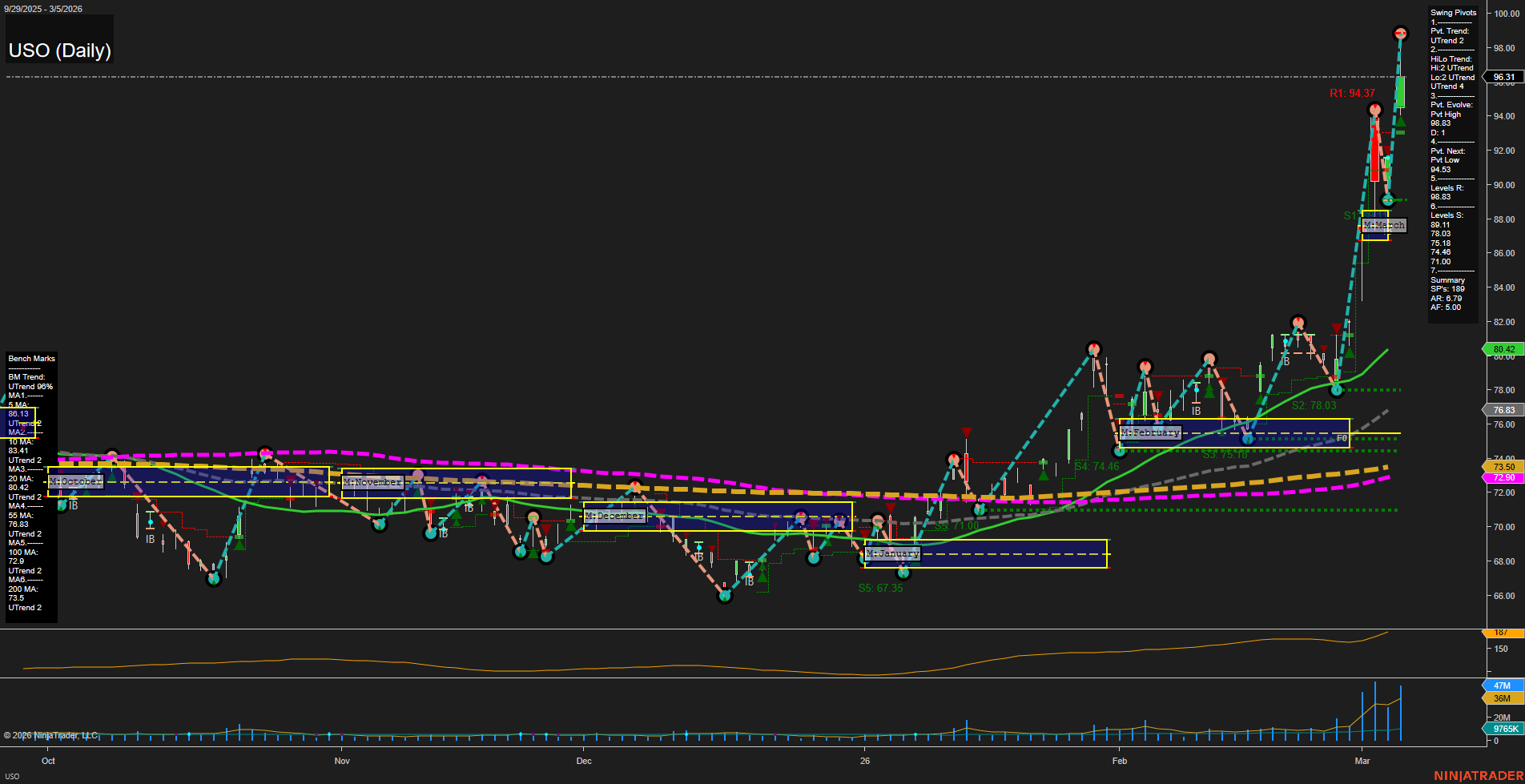The width and height of the screenshot is (1525, 784).
Task: Select the M:February monthly range label
Action: 1150,432
